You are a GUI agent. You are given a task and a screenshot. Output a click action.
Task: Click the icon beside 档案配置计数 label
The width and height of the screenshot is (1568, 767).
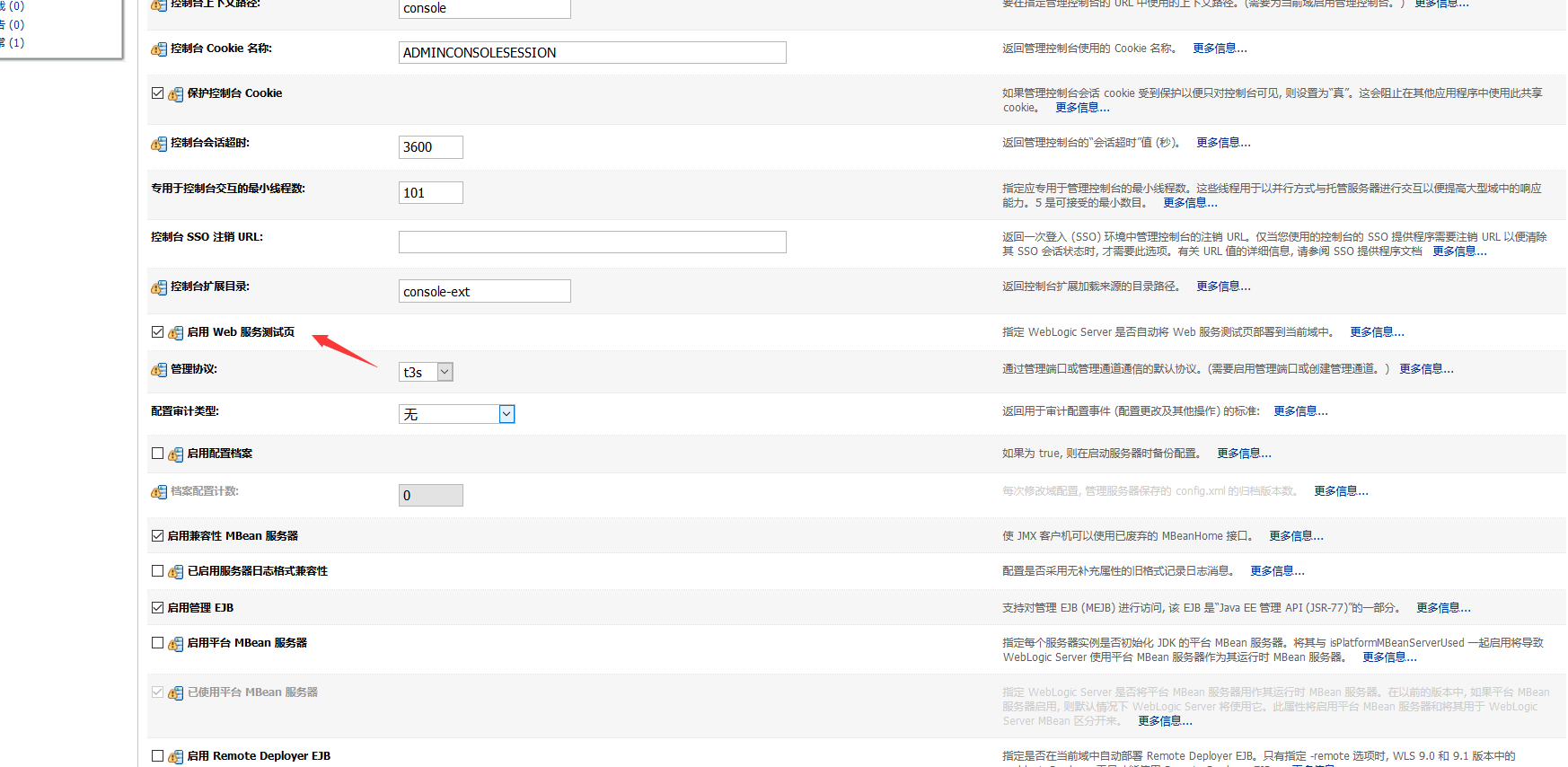[159, 492]
